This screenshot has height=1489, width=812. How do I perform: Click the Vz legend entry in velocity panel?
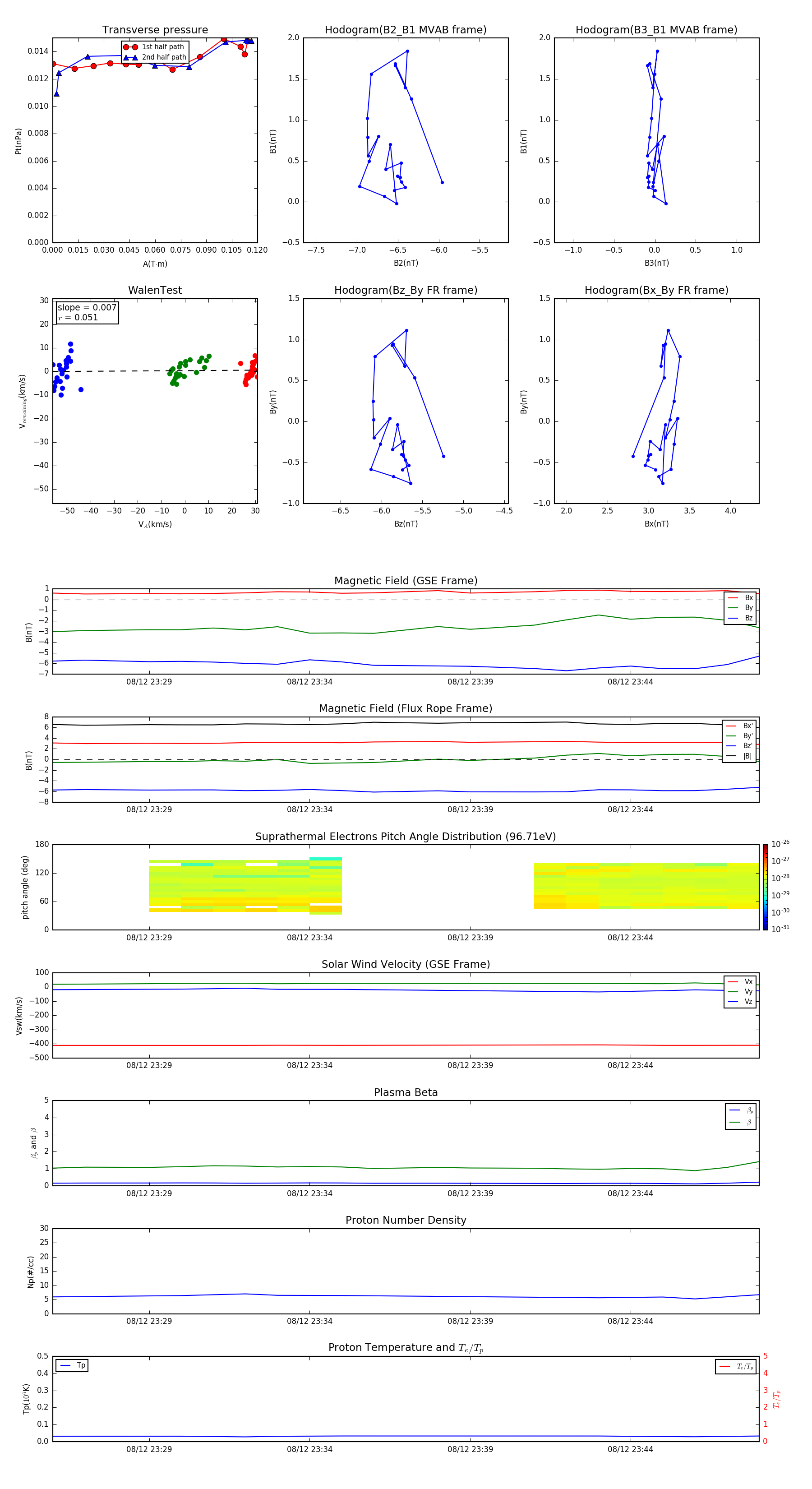coord(740,1002)
